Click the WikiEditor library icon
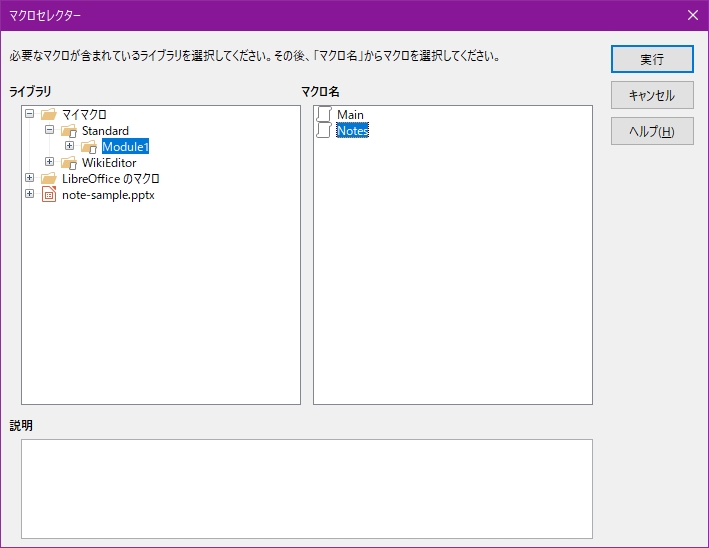 tap(69, 163)
